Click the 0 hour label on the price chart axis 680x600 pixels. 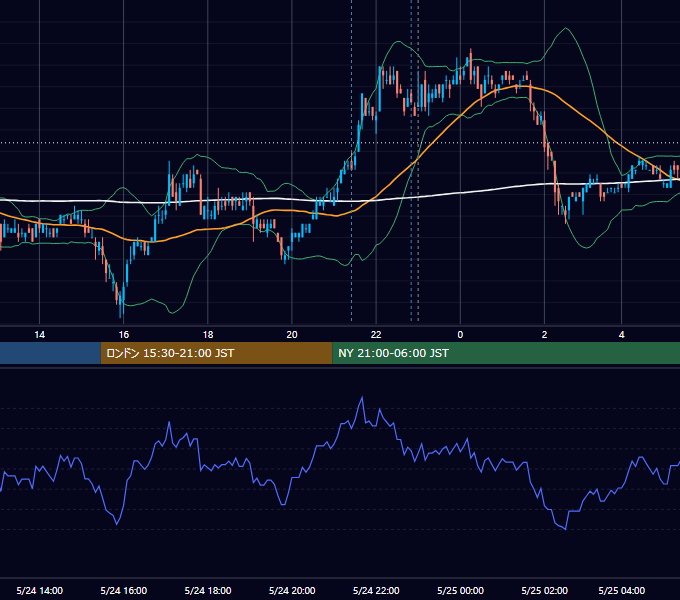(x=460, y=335)
